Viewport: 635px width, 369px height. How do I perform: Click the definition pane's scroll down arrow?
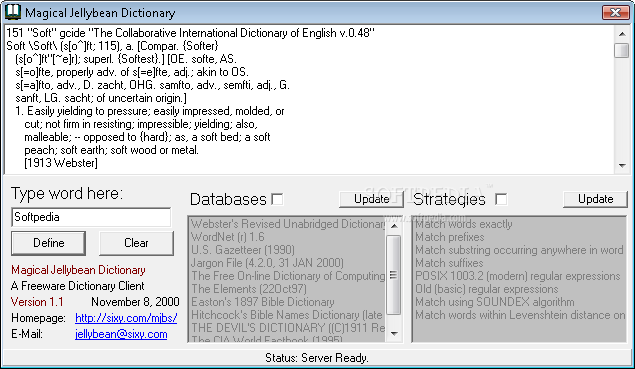pyautogui.click(x=621, y=165)
